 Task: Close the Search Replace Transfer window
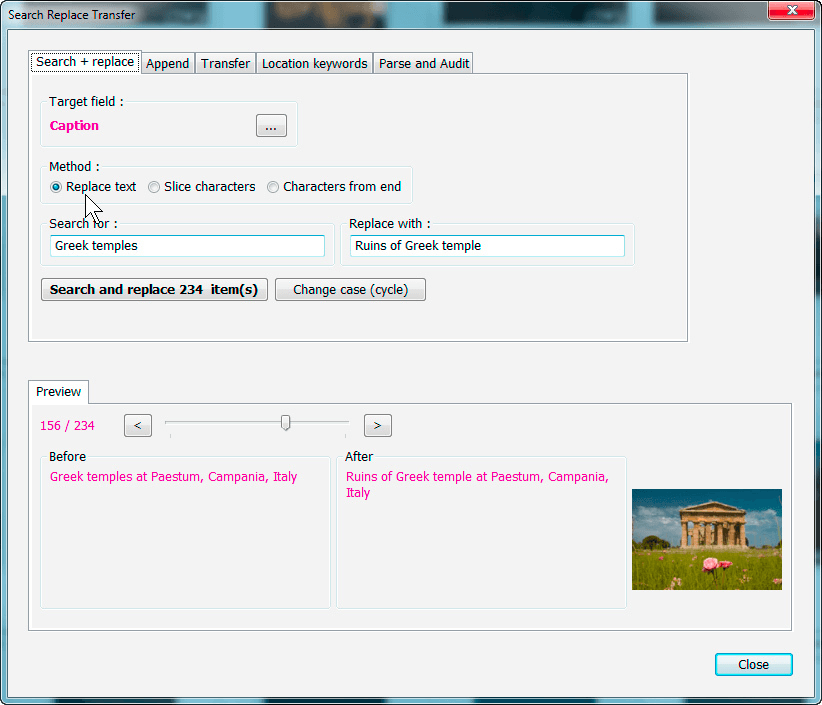coord(792,10)
